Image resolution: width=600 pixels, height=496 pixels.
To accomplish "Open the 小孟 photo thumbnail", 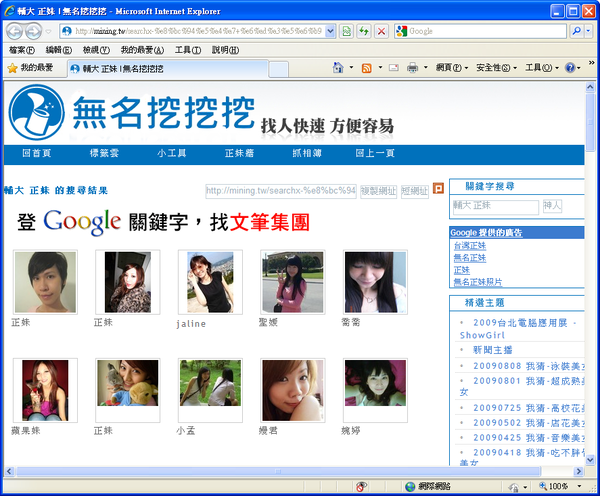I will [210, 390].
